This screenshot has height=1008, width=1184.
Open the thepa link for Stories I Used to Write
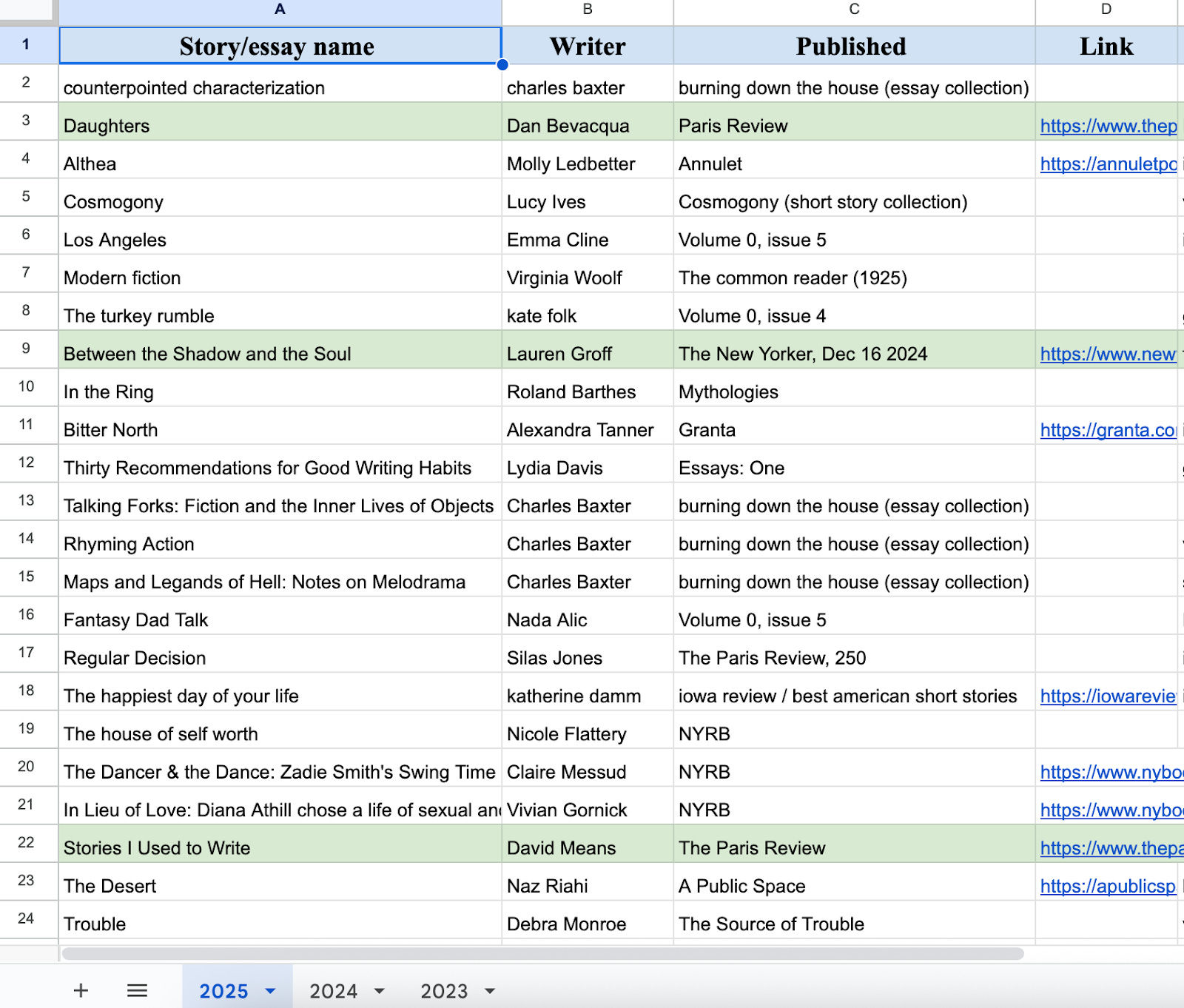[x=1111, y=848]
